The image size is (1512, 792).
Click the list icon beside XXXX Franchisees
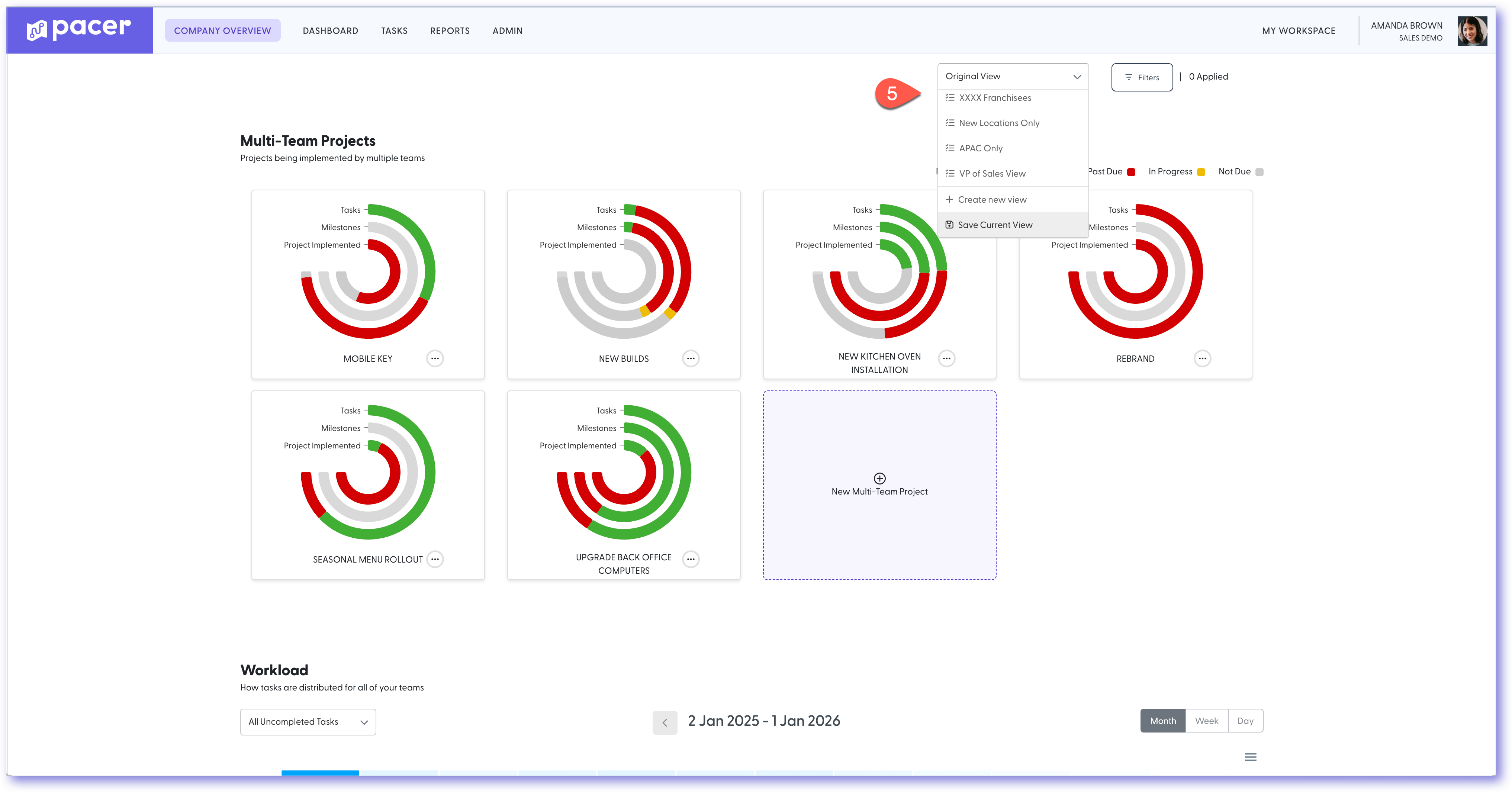point(950,97)
